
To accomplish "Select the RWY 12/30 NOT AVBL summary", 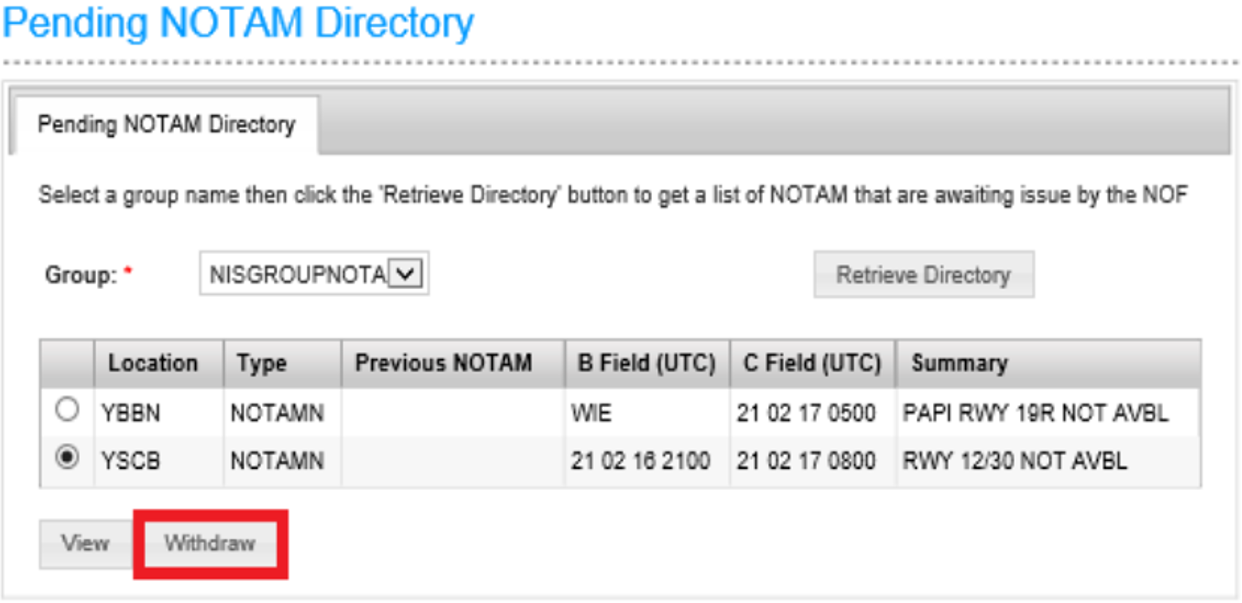I will [x=1014, y=461].
